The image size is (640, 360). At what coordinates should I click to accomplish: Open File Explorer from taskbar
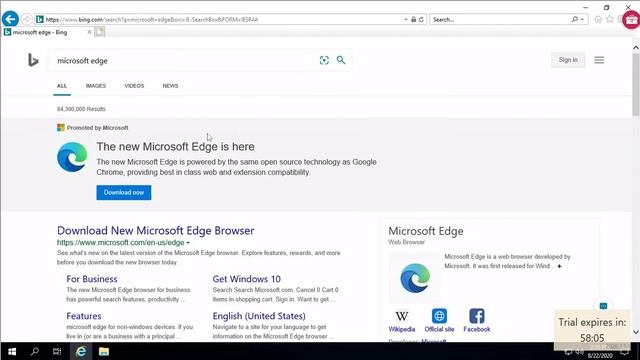pyautogui.click(x=104, y=351)
